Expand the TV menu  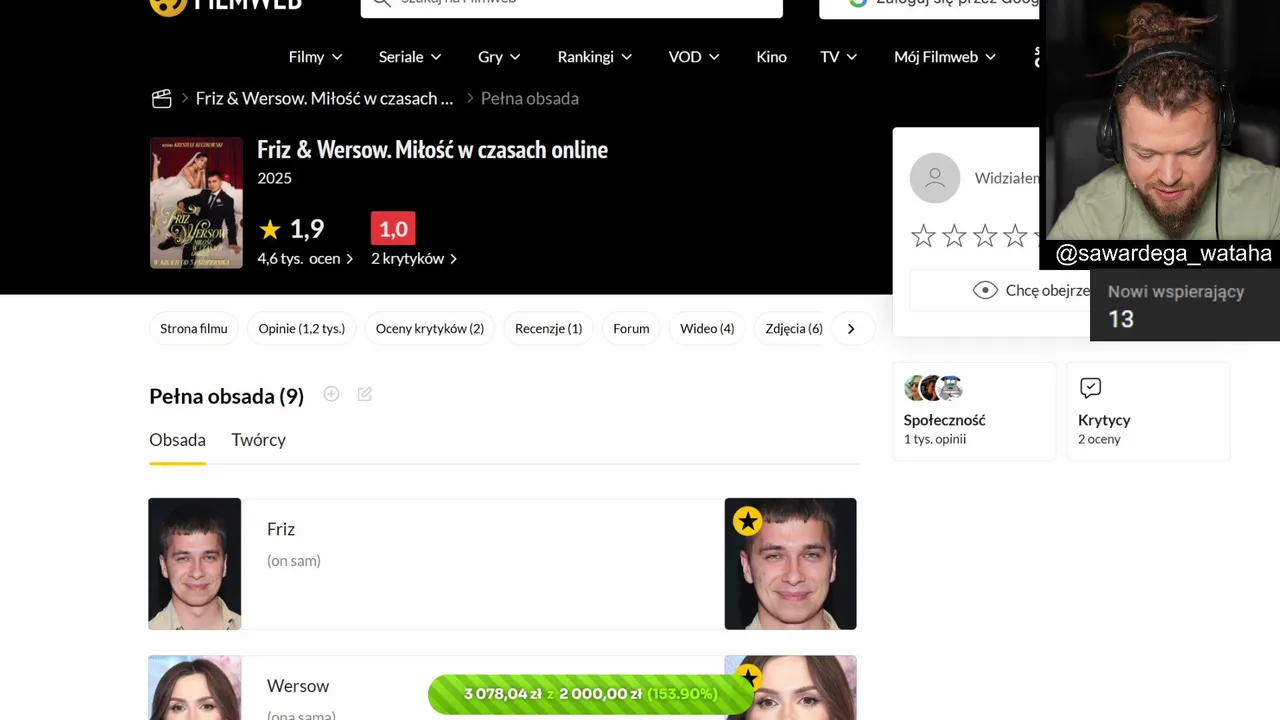(x=839, y=57)
